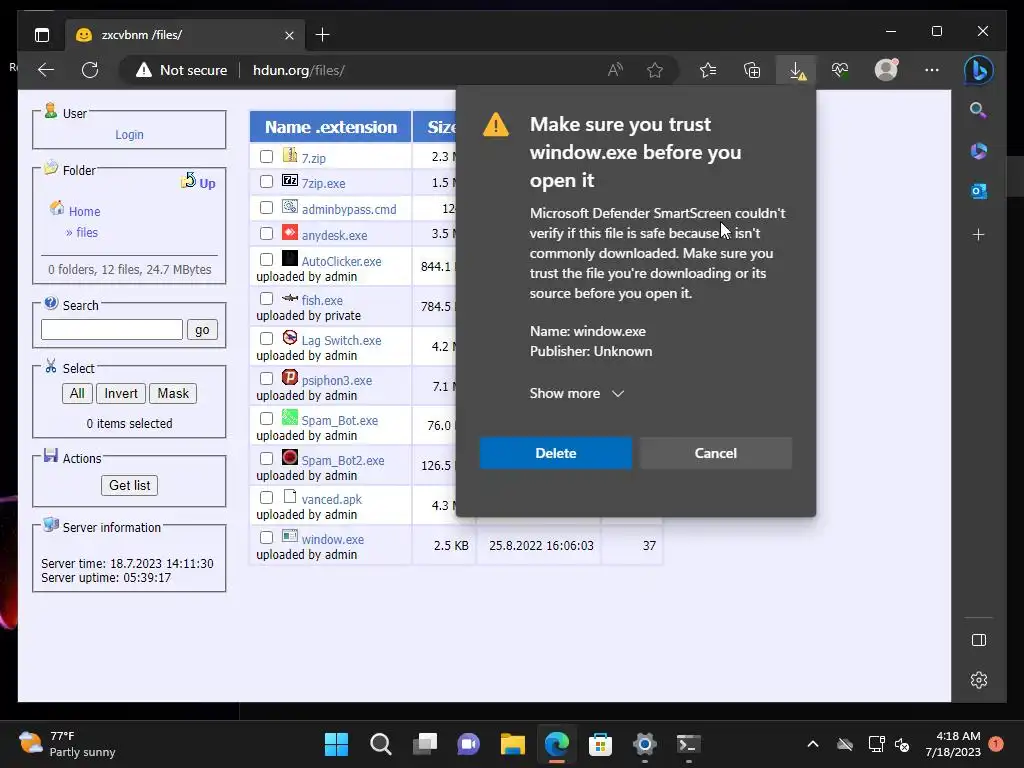
Task: Click the Invert selection button
Action: point(121,393)
